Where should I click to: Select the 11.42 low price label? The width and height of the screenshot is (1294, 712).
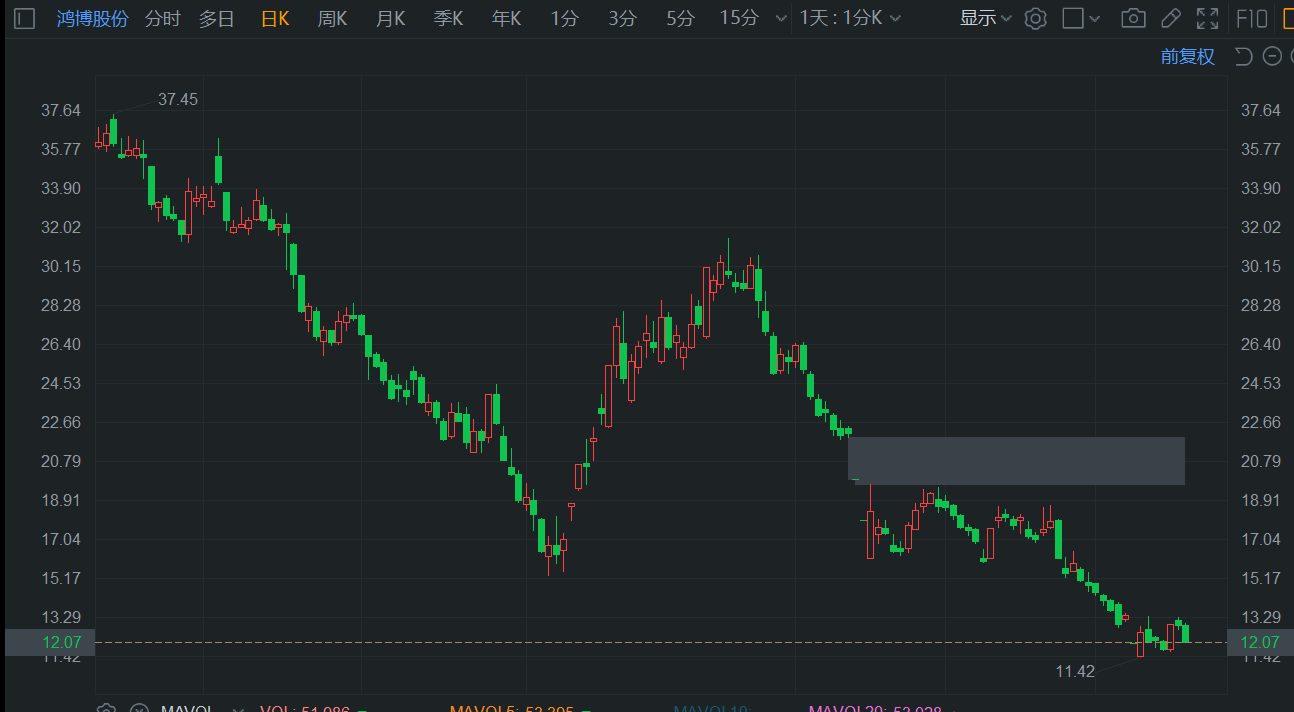point(1075,671)
